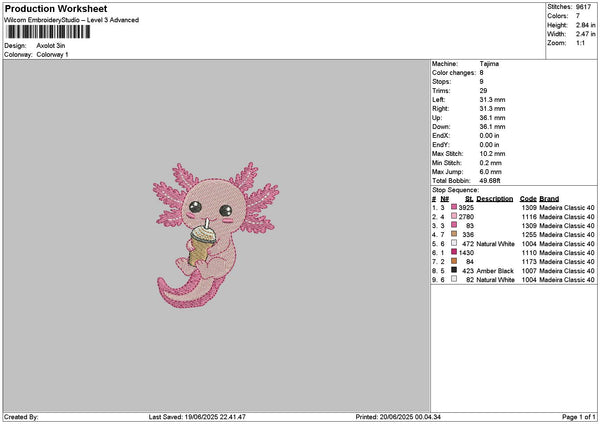The width and height of the screenshot is (600, 424).
Task: Select the white swatch in stop row 9
Action: click(x=454, y=279)
